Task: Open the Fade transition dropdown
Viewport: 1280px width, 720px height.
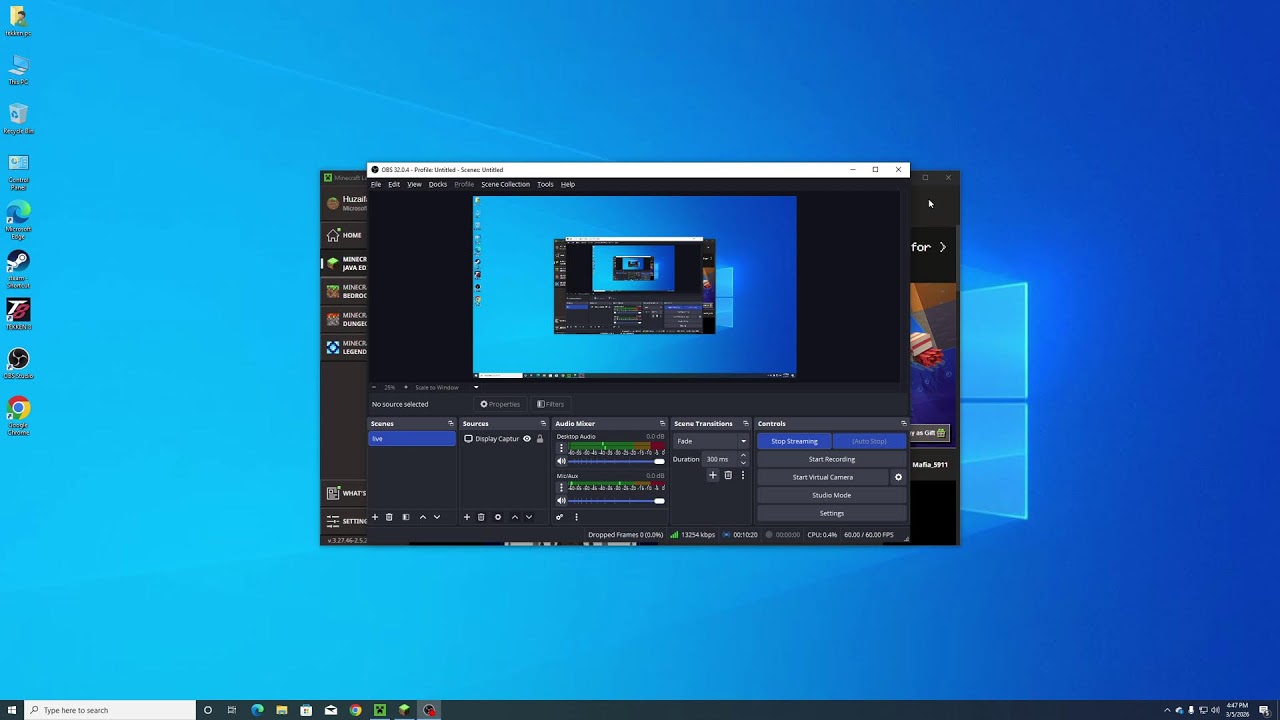Action: tap(711, 441)
